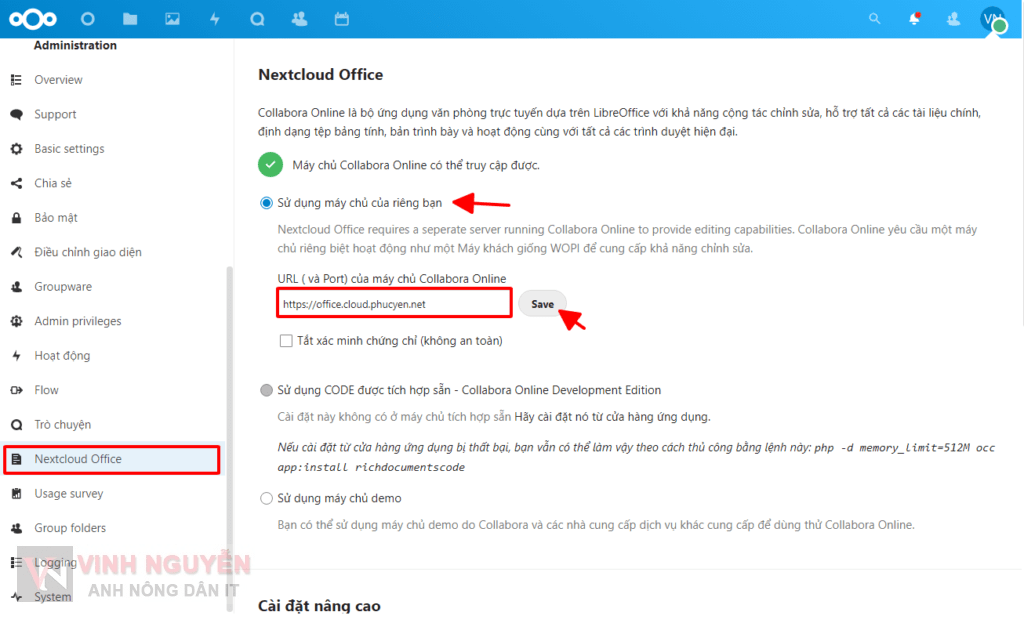The image size is (1024, 619).
Task: Select the built-in CODE server radio option
Action: tap(266, 390)
